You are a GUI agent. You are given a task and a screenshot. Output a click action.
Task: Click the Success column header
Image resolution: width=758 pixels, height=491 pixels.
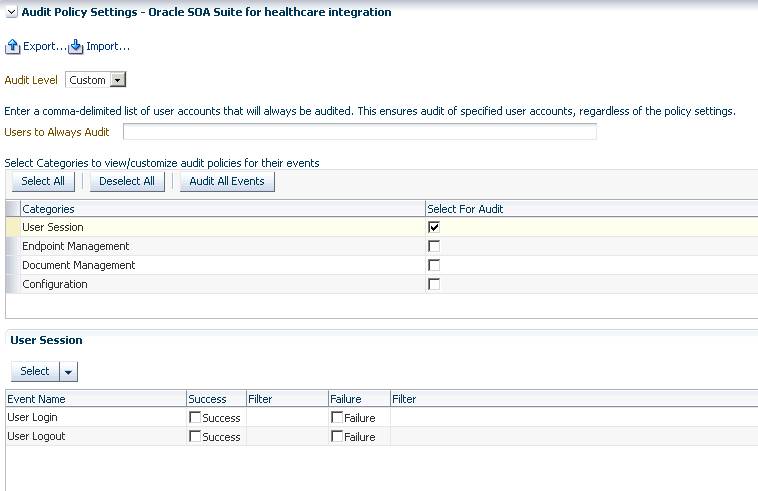point(217,399)
